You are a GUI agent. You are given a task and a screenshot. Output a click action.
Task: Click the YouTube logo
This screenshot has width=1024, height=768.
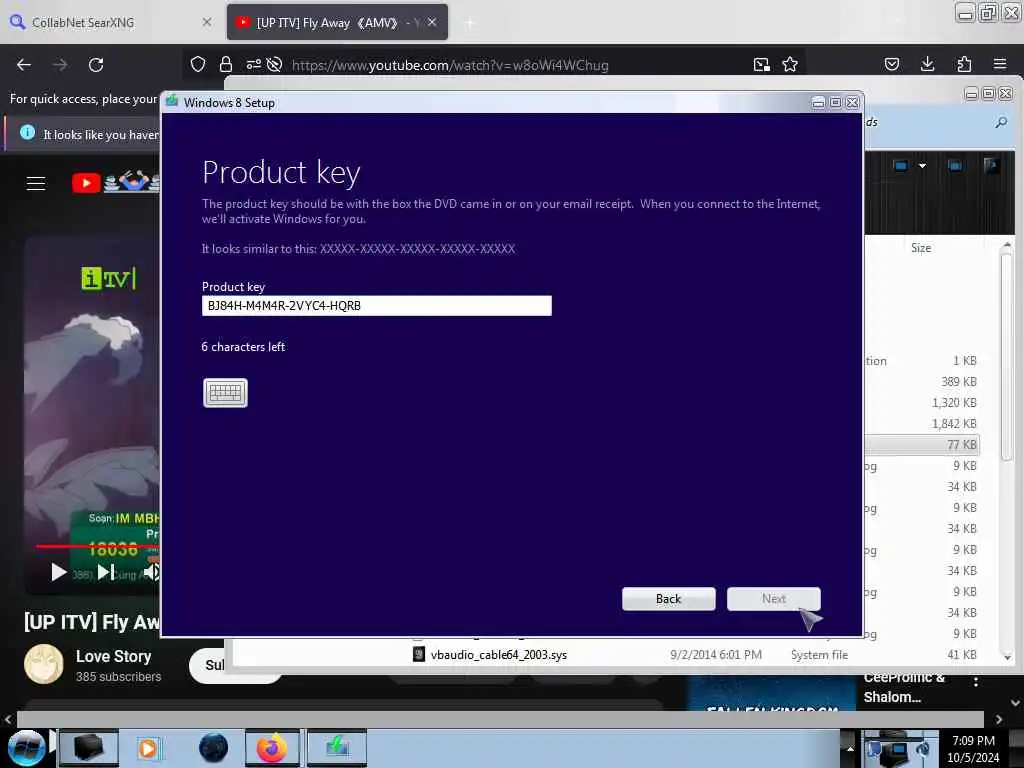point(115,182)
